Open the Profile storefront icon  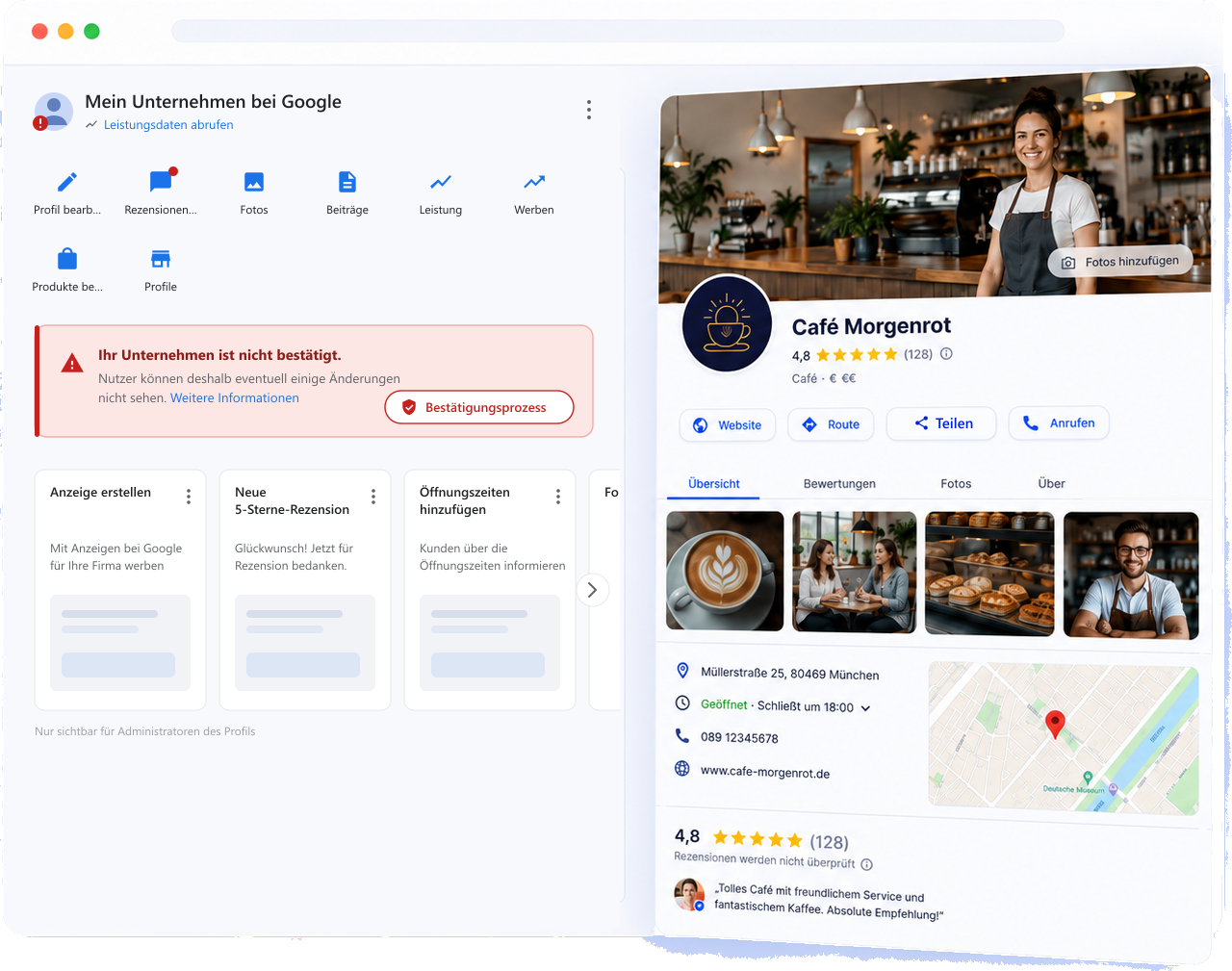pos(161,259)
